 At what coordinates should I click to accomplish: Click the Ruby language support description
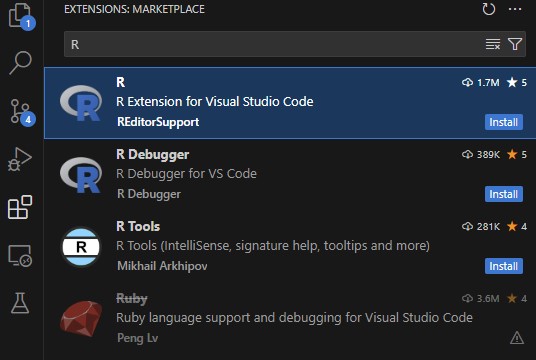(x=294, y=318)
